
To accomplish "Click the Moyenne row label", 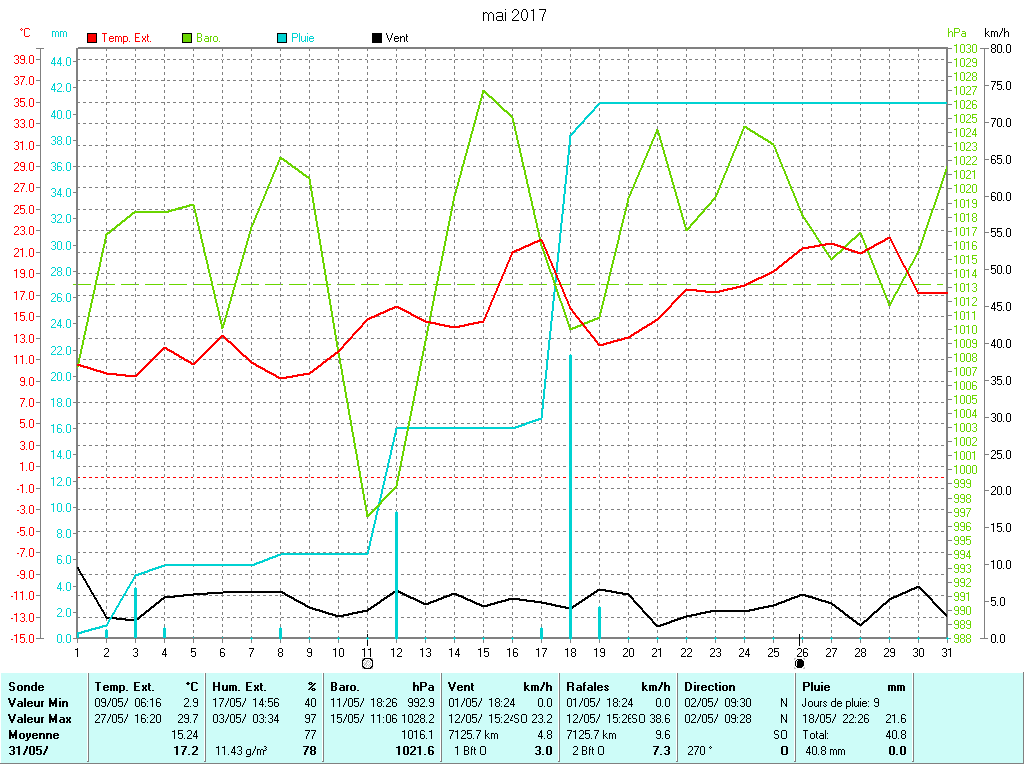I will [33, 735].
